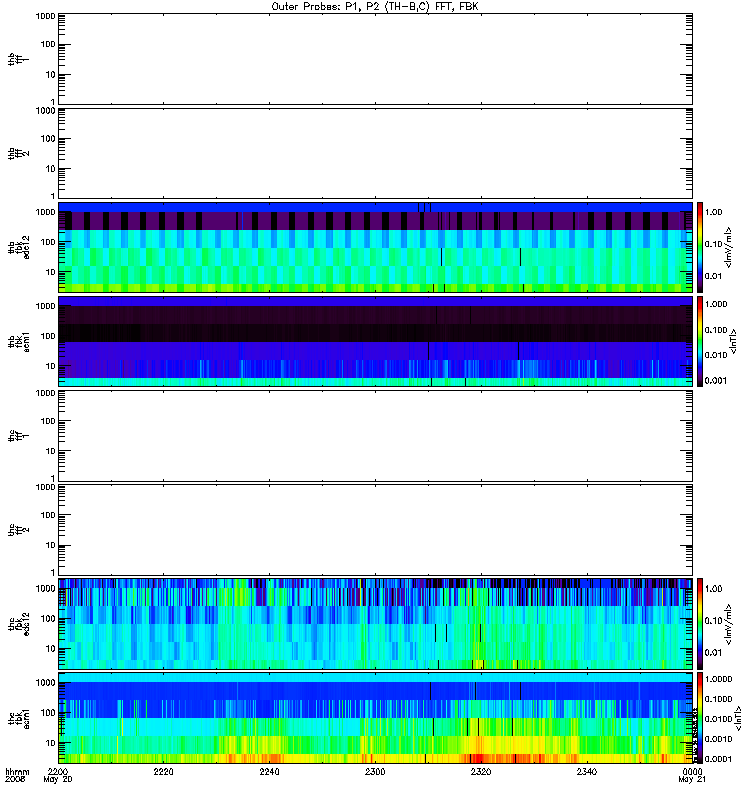The width and height of the screenshot is (750, 800).
Task: Click the "0.010" color bar tick label
Action: (716, 355)
